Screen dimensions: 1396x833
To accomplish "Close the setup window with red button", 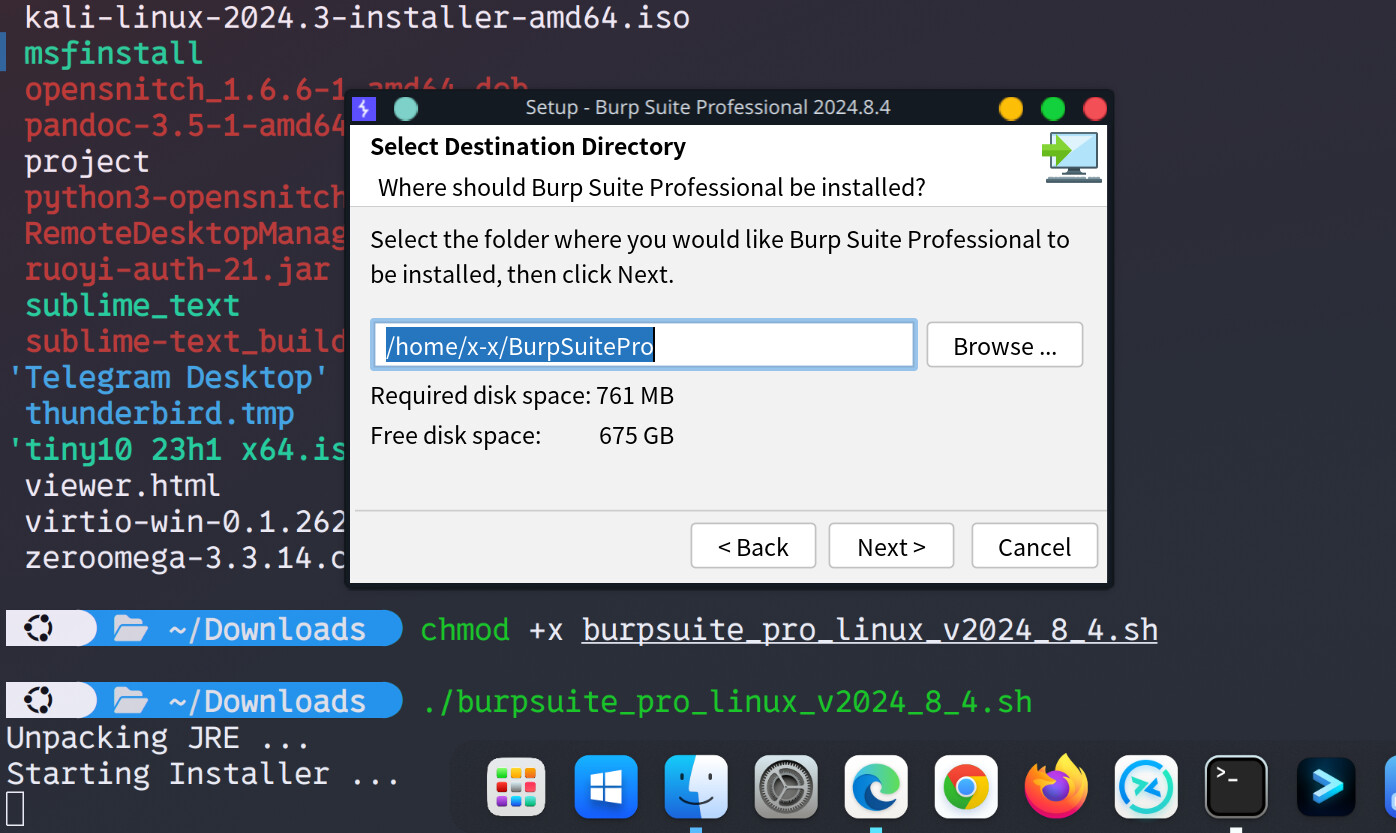I will click(x=1095, y=108).
